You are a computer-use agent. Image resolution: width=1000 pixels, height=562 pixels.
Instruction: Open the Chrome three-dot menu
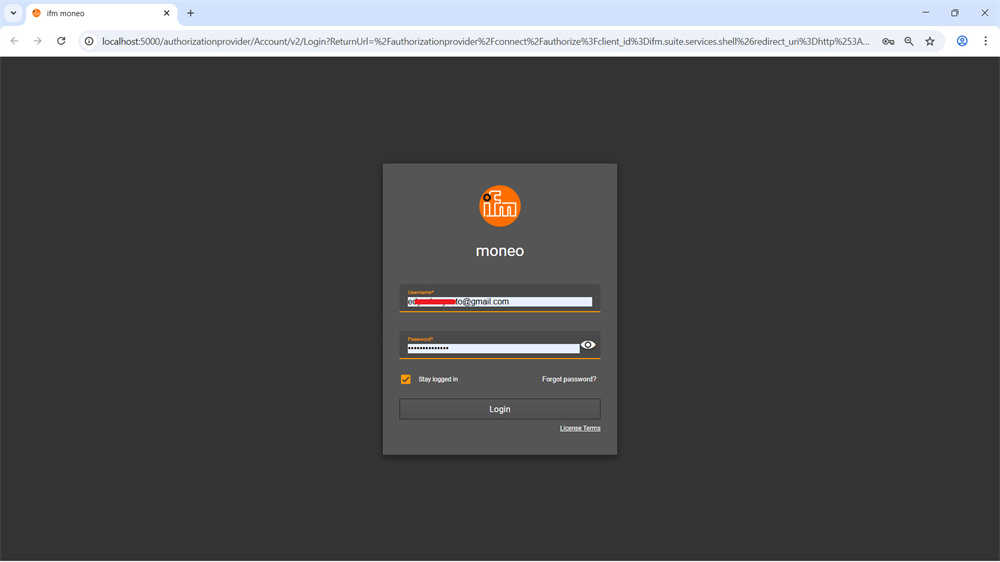tap(985, 41)
